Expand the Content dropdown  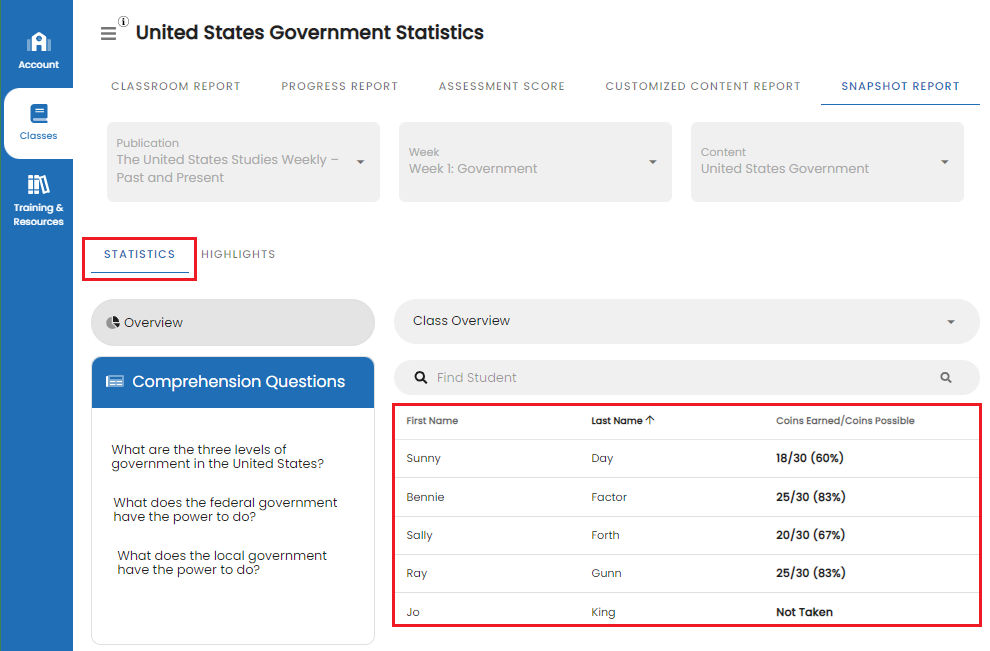pos(944,162)
